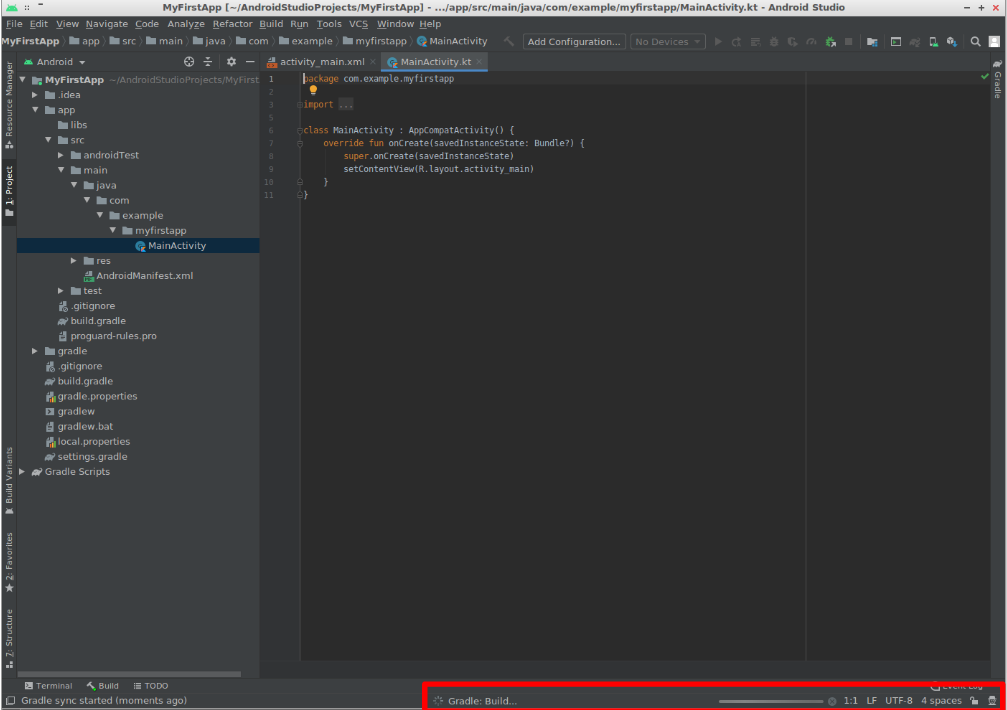
Task: Open the Build tool window button
Action: coord(103,686)
